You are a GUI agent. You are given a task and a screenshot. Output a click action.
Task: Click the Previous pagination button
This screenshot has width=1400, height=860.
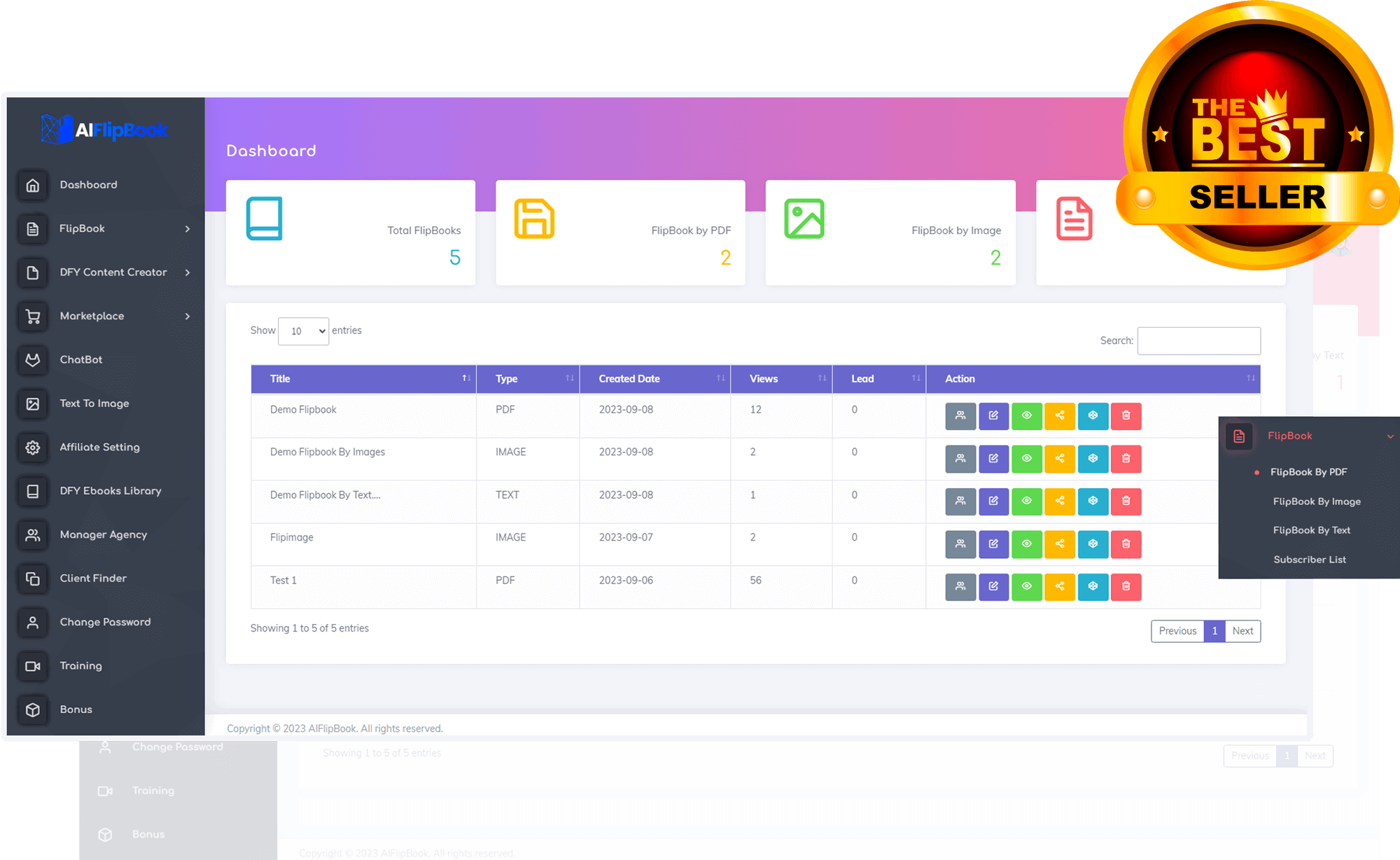[x=1177, y=631]
